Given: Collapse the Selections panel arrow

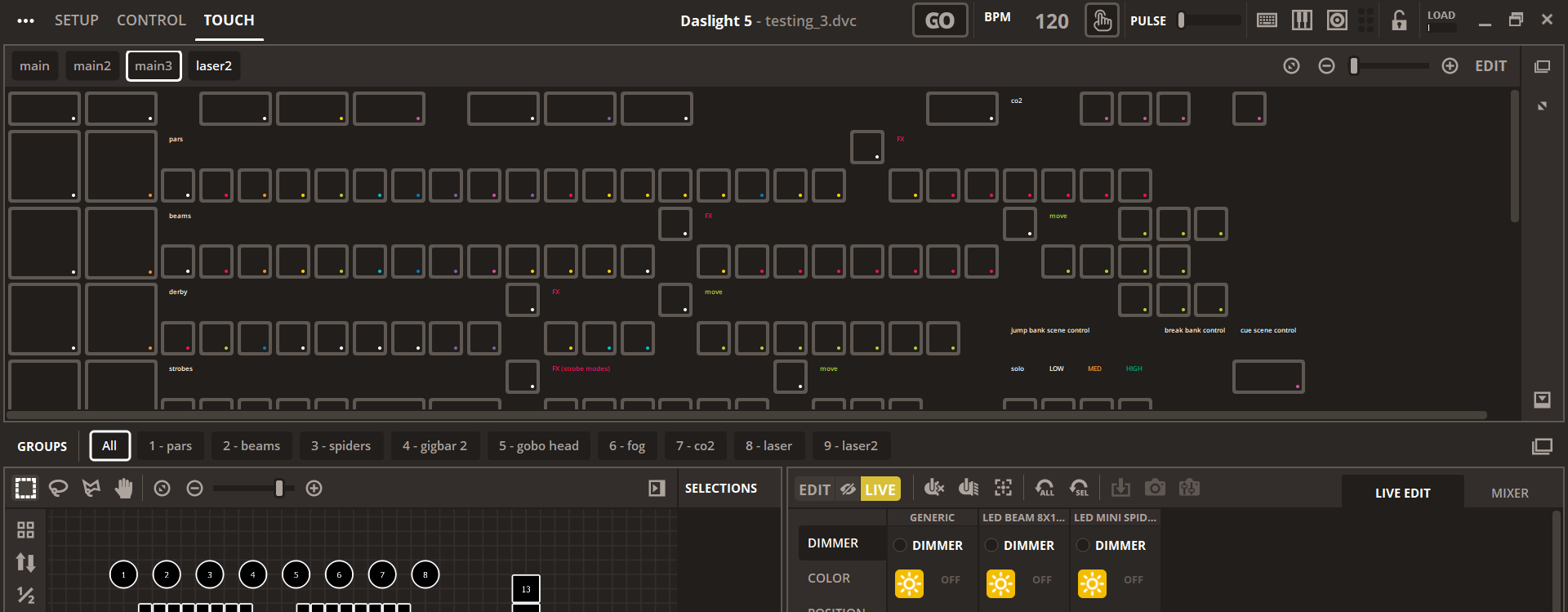Looking at the screenshot, I should pos(657,489).
